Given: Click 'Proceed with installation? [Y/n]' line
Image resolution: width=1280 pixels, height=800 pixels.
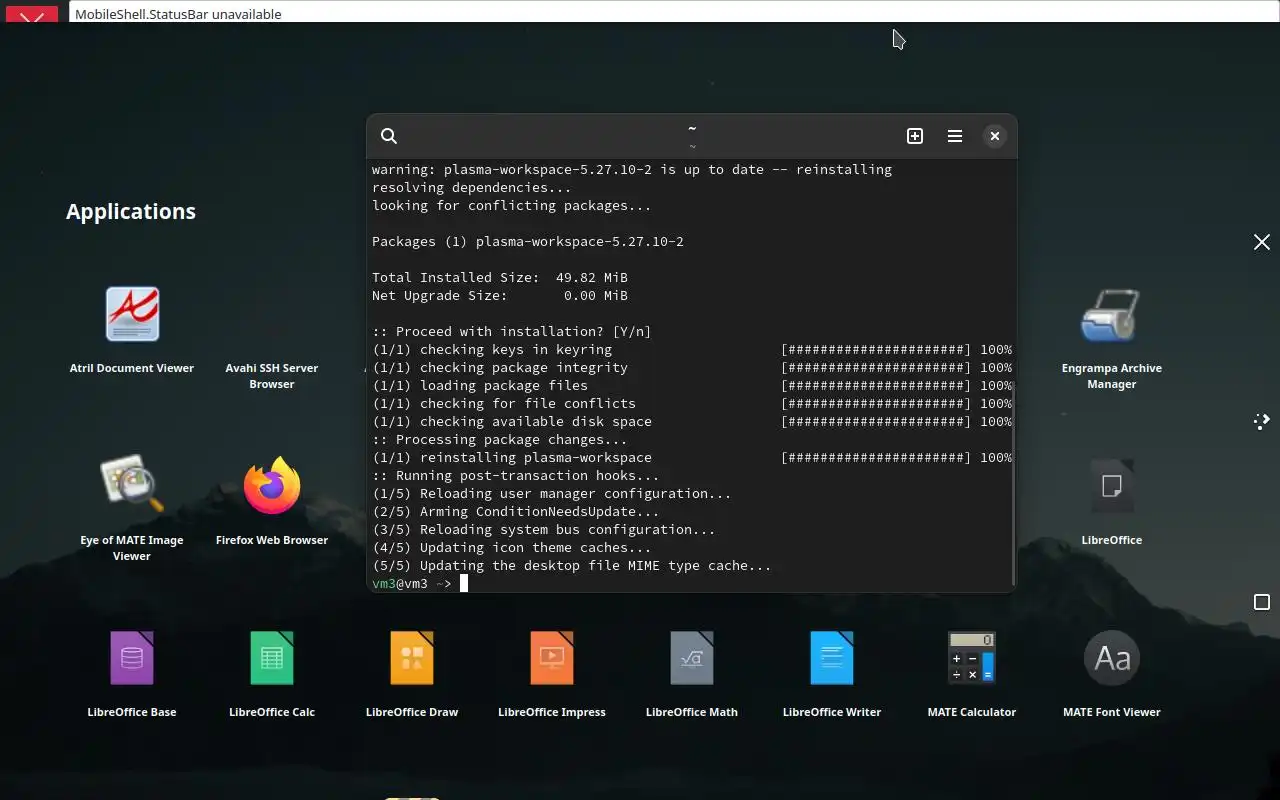Looking at the screenshot, I should tap(512, 332).
